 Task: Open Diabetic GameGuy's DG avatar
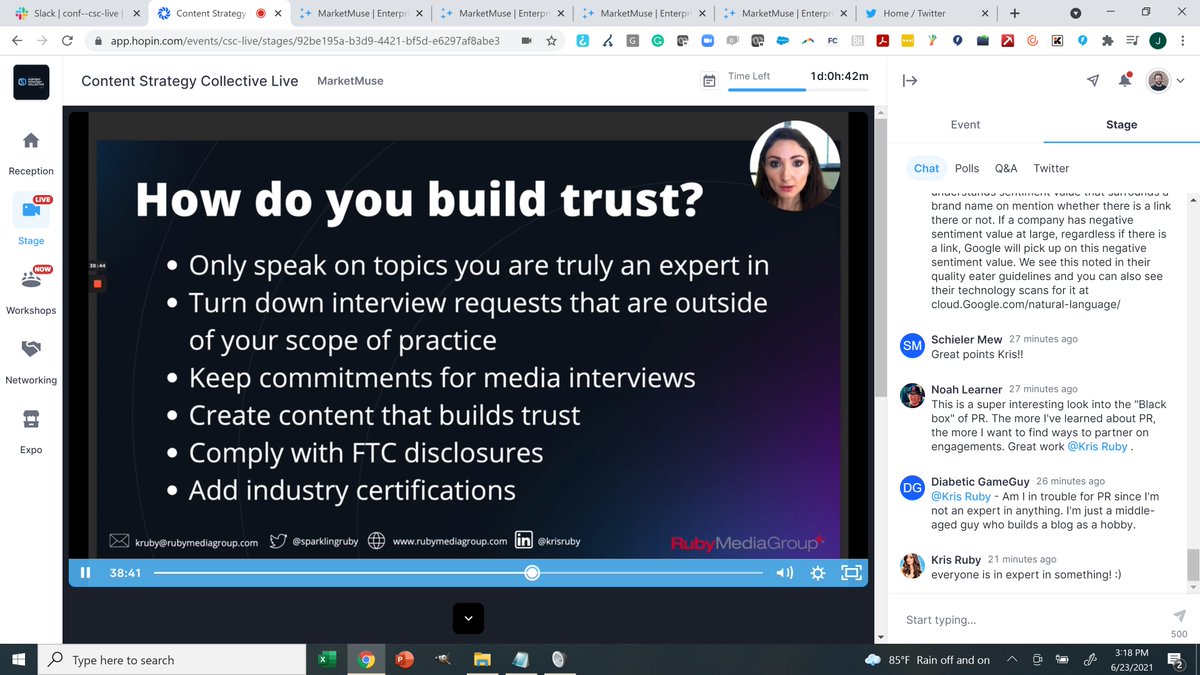click(x=912, y=488)
